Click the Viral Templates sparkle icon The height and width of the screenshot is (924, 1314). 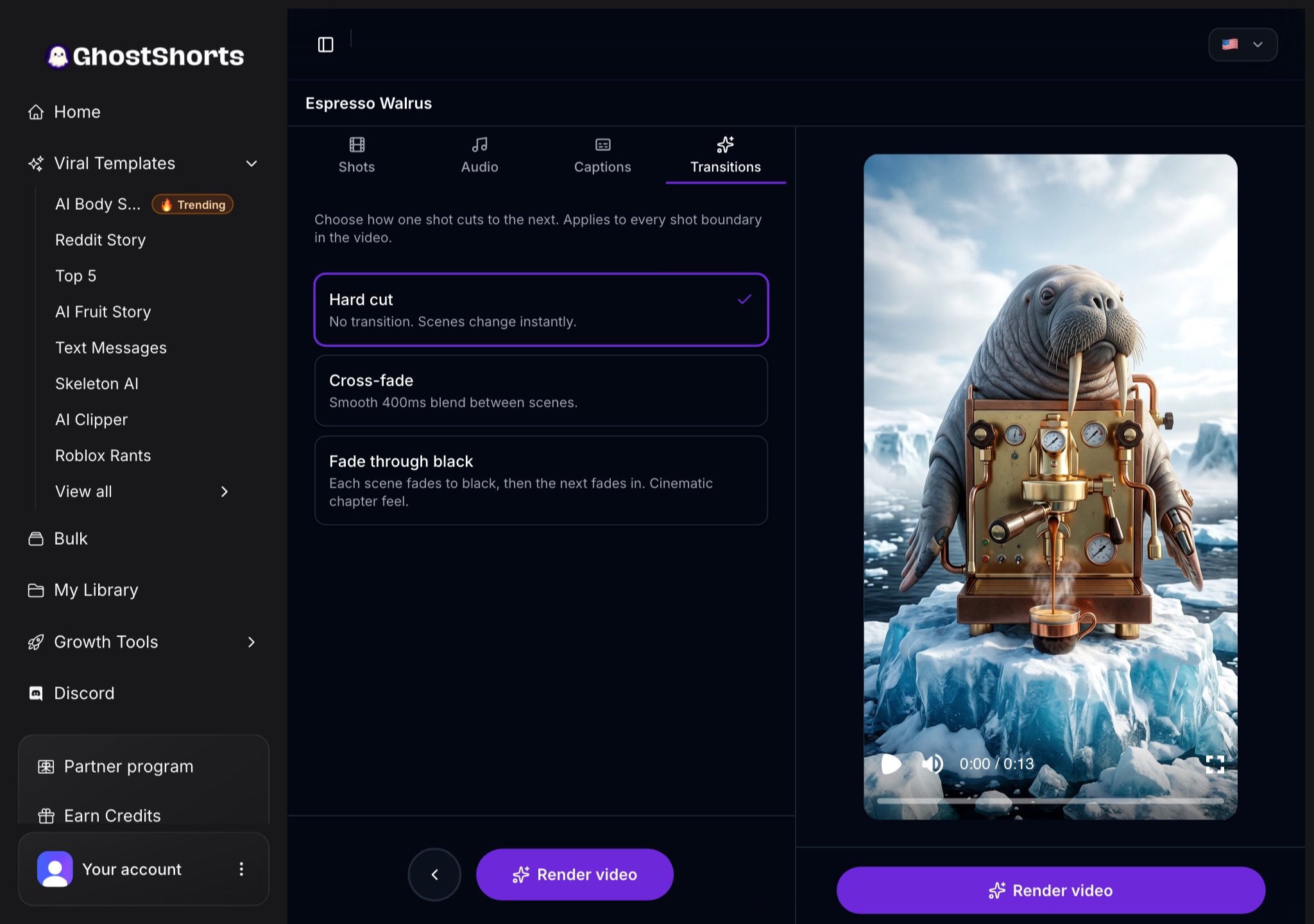point(36,164)
